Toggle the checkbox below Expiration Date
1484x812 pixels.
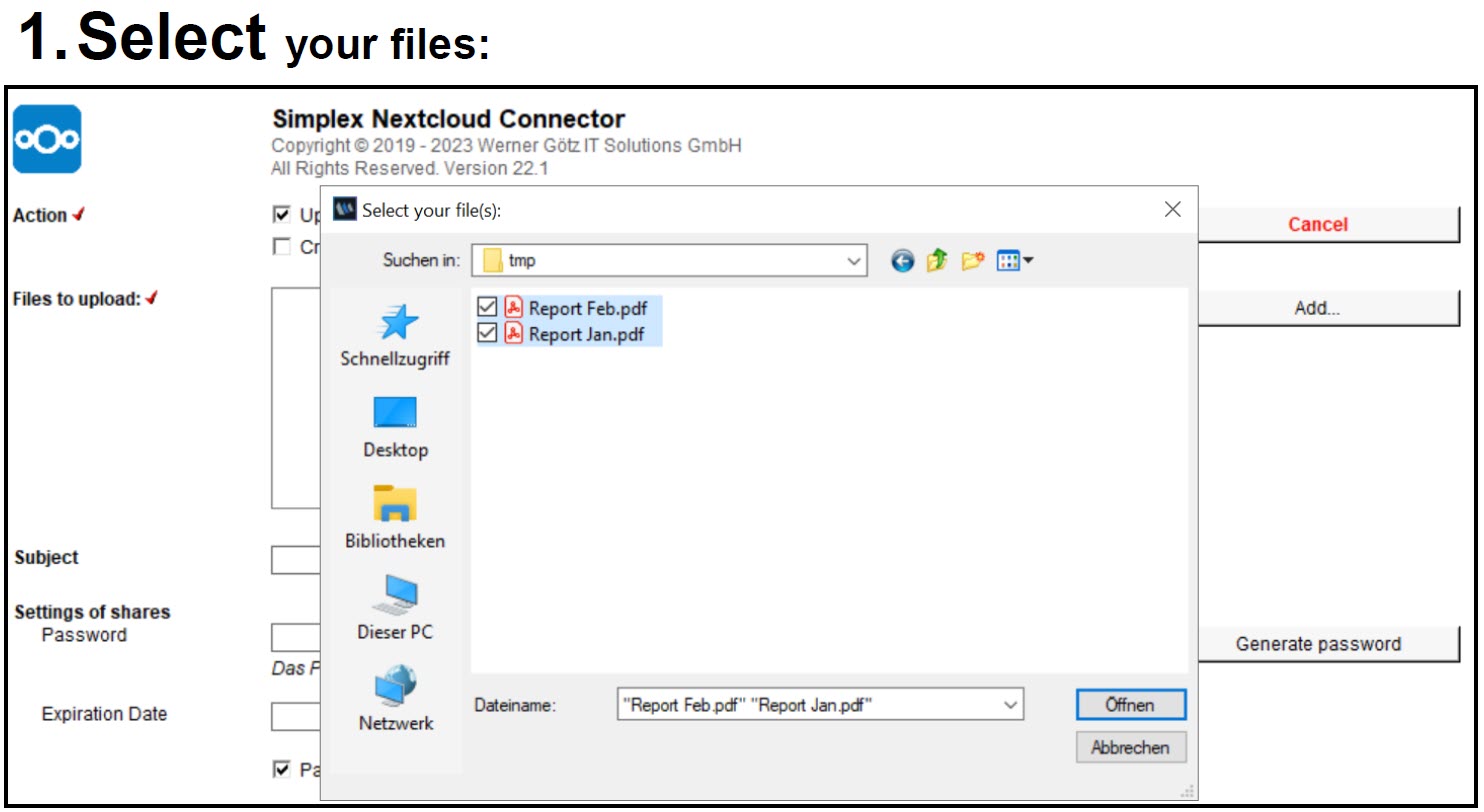click(x=282, y=769)
